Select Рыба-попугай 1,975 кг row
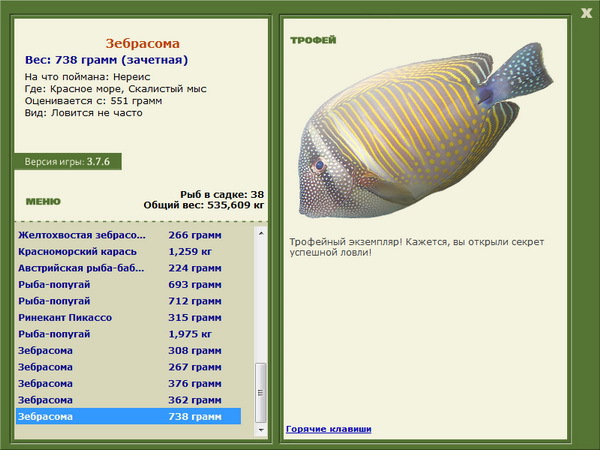Image resolution: width=600 pixels, height=450 pixels. click(x=129, y=334)
